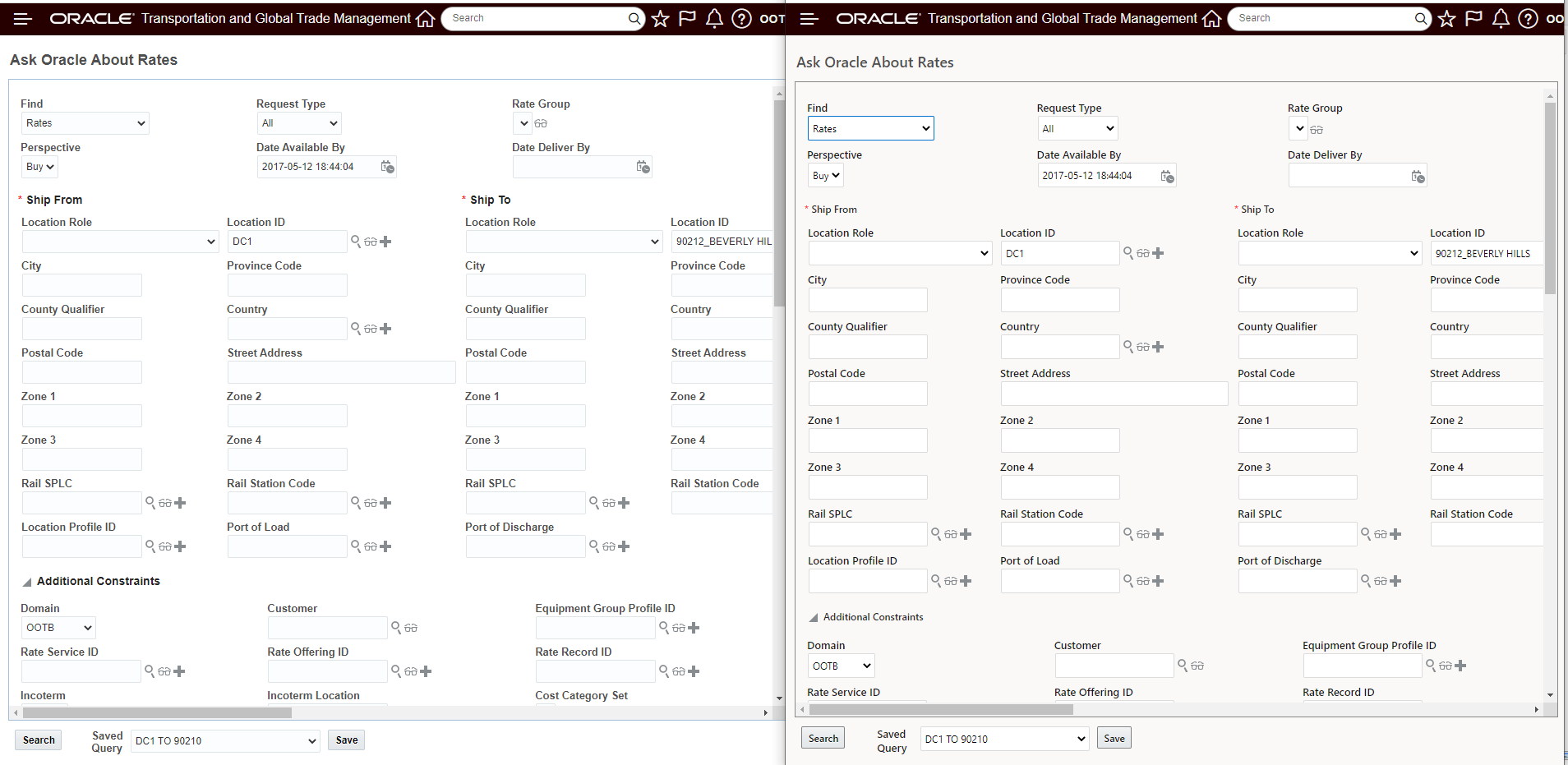Click Ship From Postal Code field, right window
The height and width of the screenshot is (765, 1568).
(868, 394)
